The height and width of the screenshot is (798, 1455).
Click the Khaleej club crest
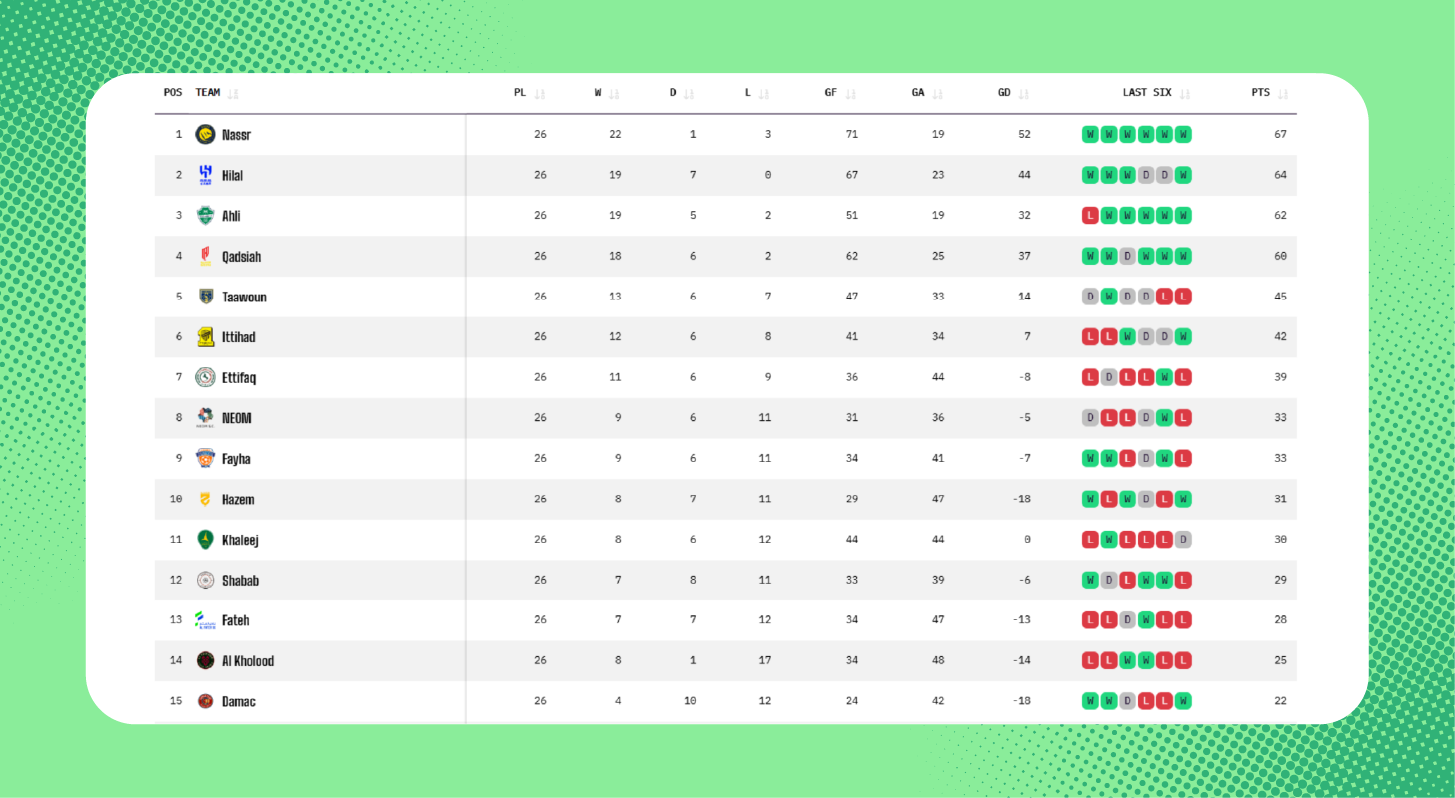[205, 539]
